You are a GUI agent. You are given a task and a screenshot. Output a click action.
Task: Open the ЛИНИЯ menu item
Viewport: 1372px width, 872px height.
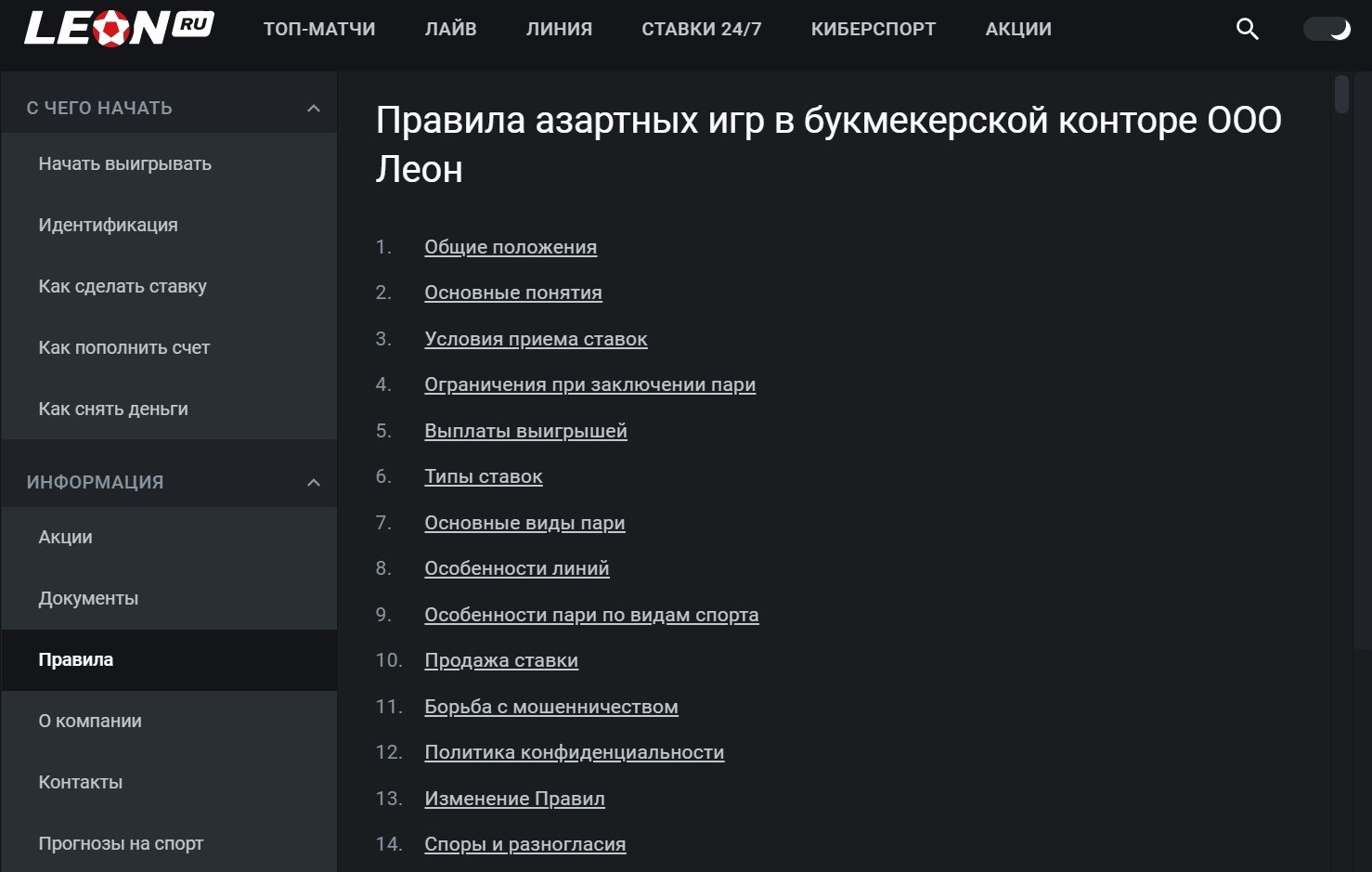point(559,29)
